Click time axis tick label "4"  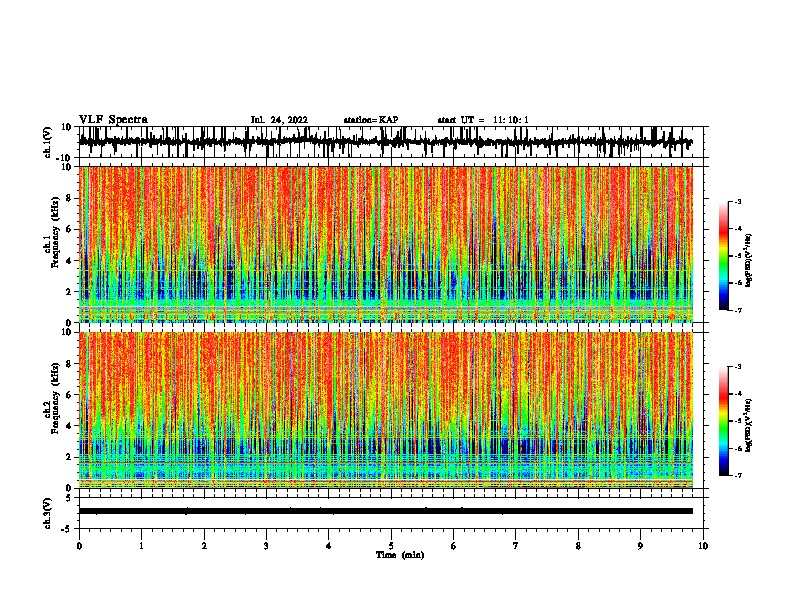coord(329,546)
